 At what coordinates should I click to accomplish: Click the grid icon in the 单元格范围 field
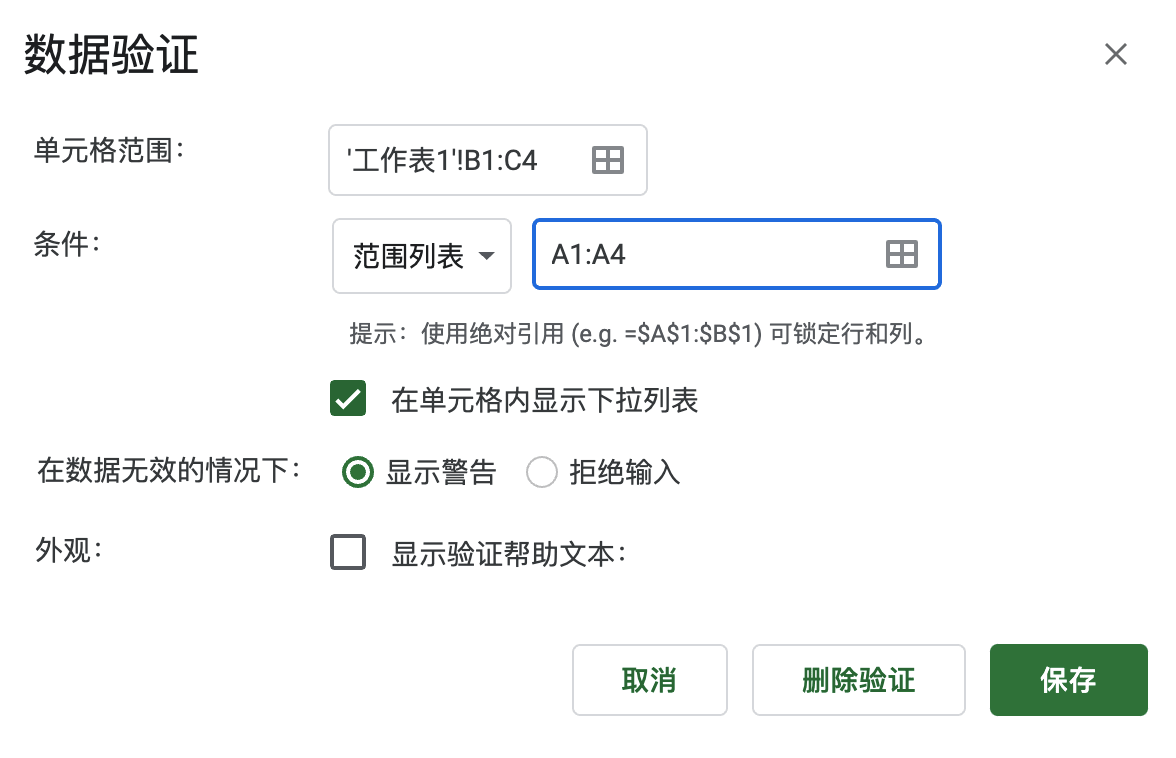tap(608, 160)
